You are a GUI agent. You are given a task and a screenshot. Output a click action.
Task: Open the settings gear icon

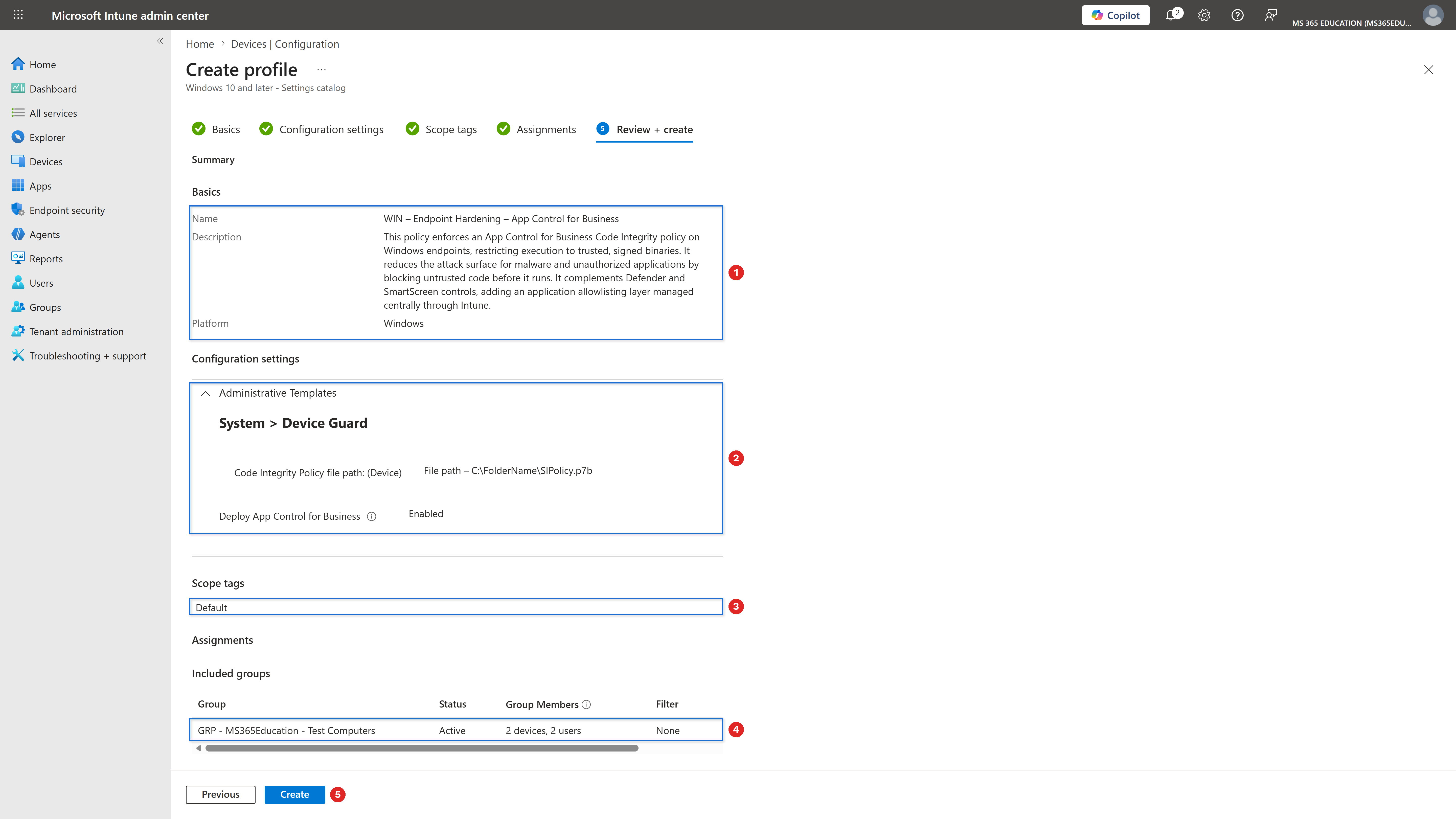coord(1204,15)
